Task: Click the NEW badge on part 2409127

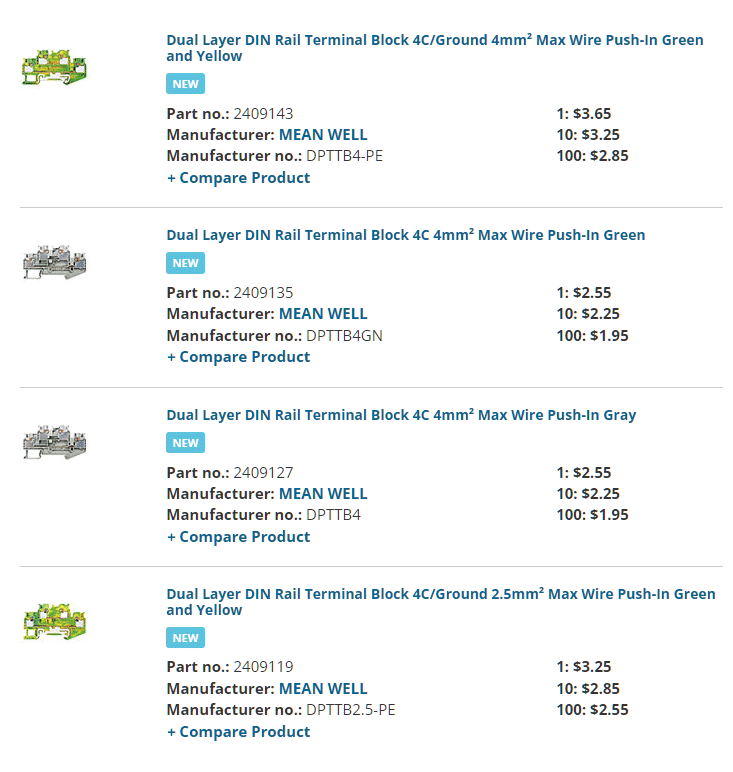Action: (x=185, y=443)
